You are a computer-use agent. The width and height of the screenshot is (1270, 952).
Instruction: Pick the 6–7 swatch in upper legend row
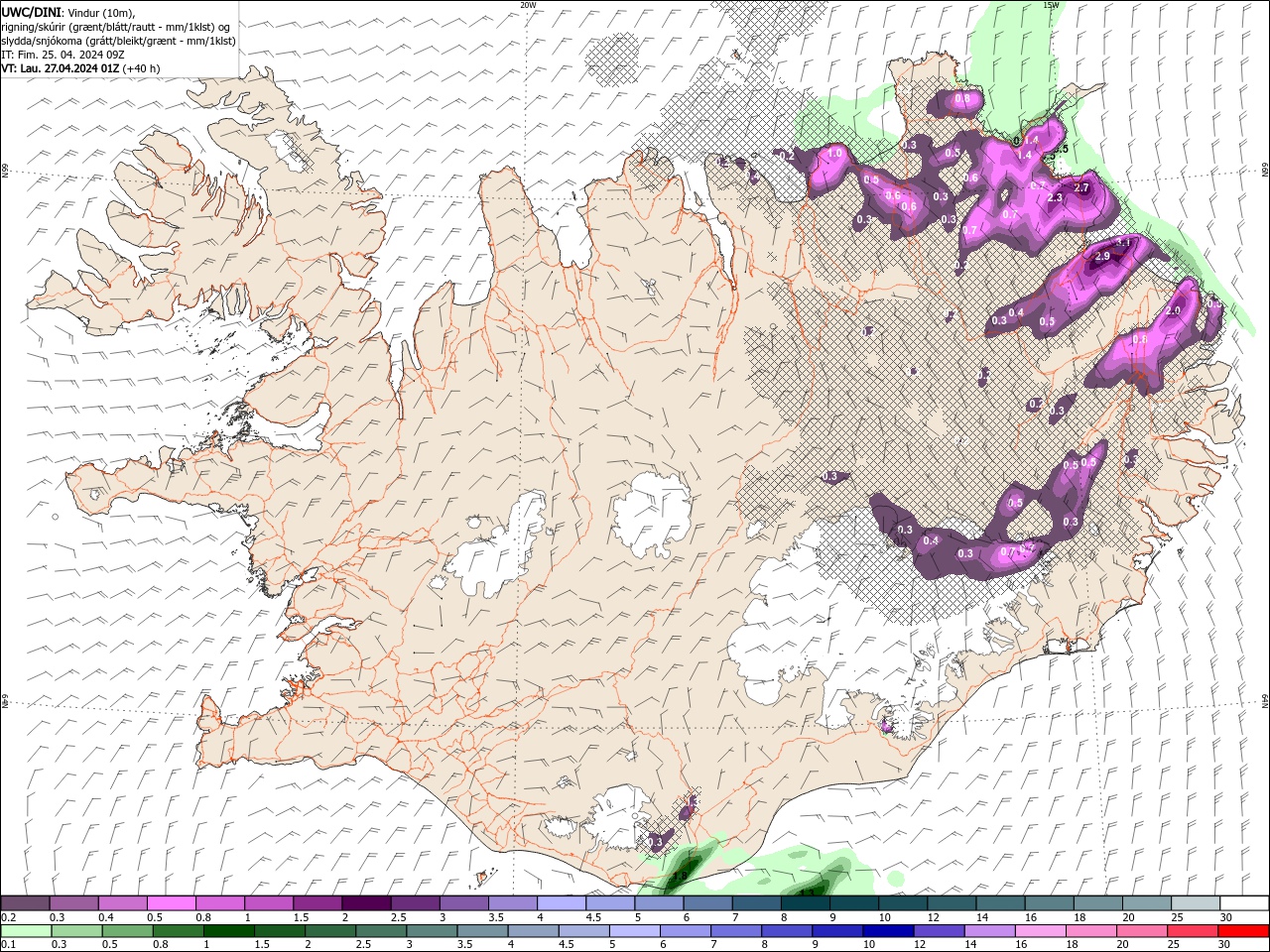click(706, 903)
